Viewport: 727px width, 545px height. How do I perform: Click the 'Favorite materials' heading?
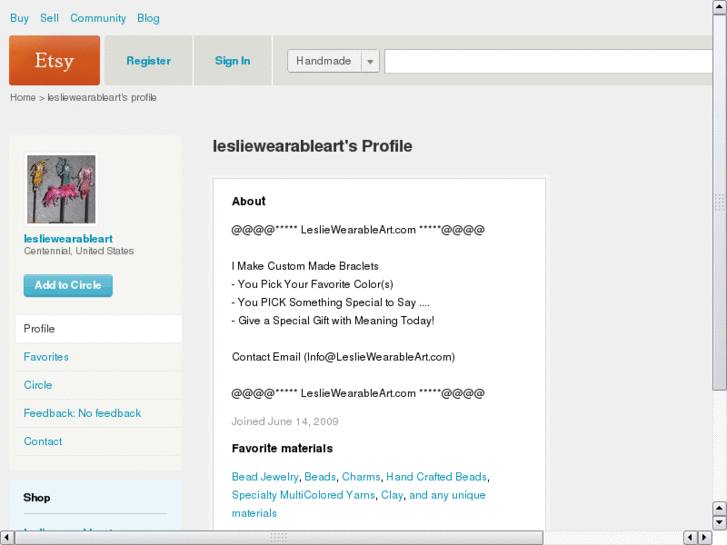282,449
